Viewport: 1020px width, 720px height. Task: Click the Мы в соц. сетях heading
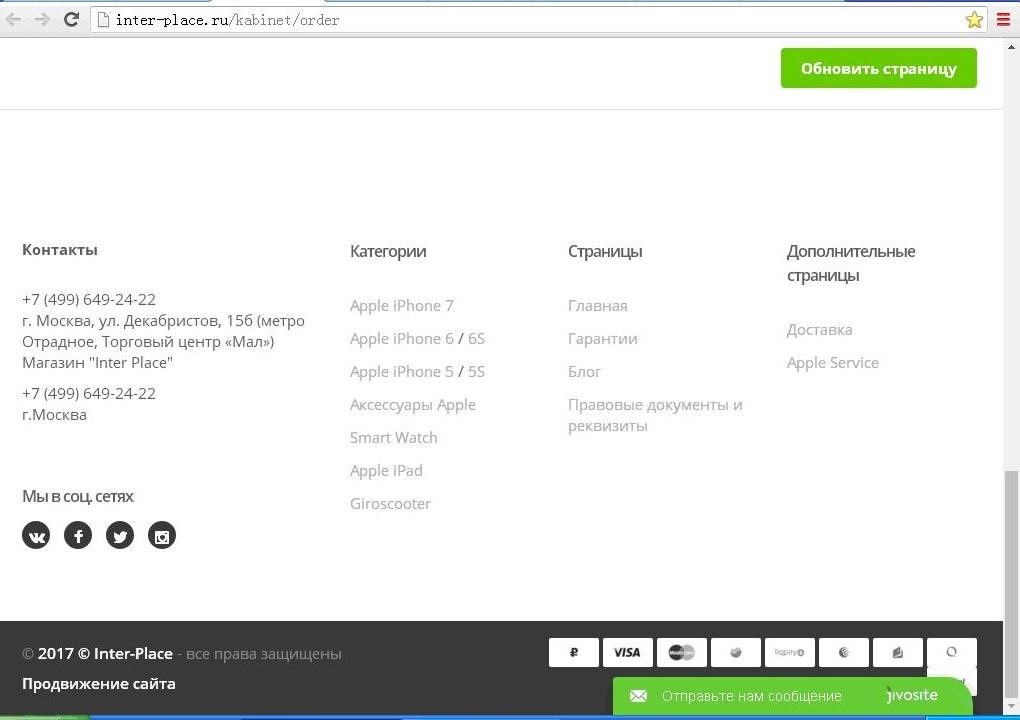coord(77,496)
